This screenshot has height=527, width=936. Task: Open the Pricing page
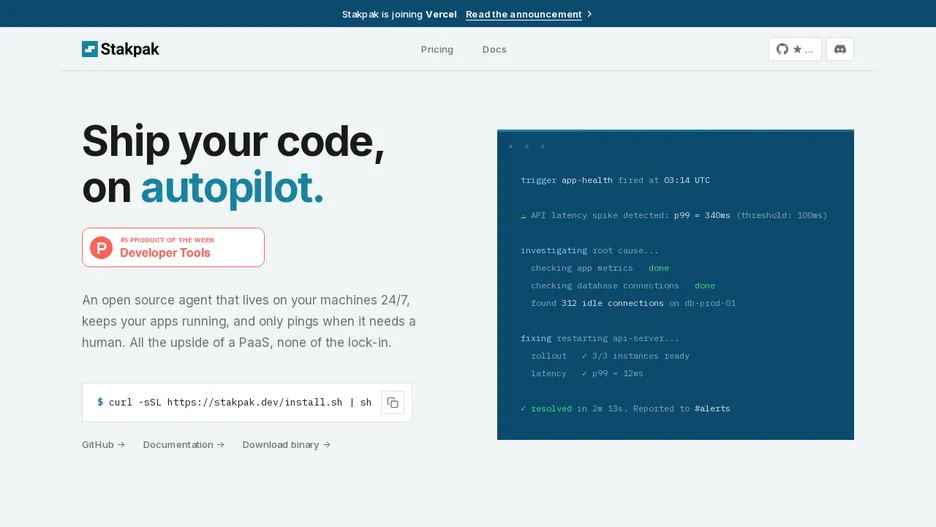click(437, 50)
